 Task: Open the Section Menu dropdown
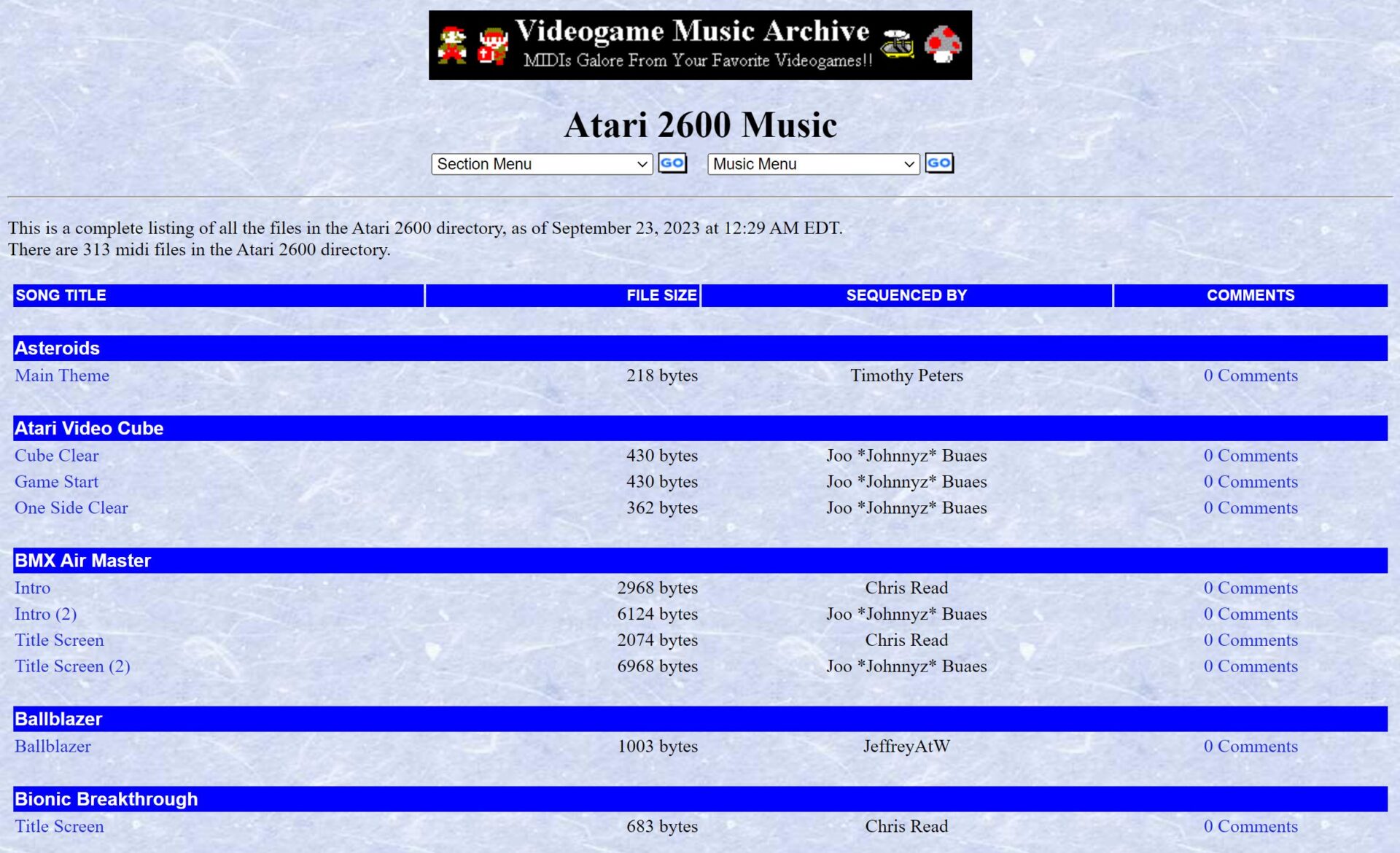point(541,164)
